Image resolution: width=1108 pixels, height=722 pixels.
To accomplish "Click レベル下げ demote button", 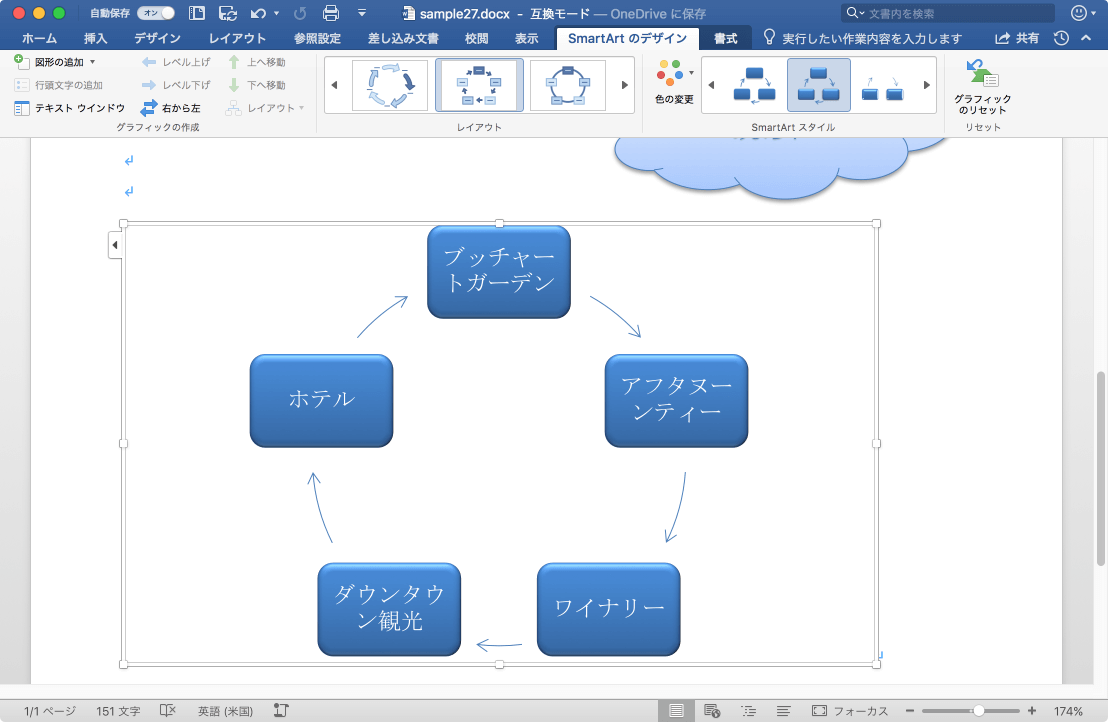I will click(176, 85).
